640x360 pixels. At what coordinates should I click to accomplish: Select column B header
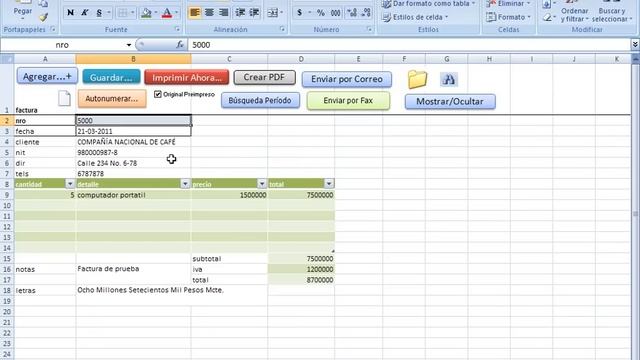[133, 59]
